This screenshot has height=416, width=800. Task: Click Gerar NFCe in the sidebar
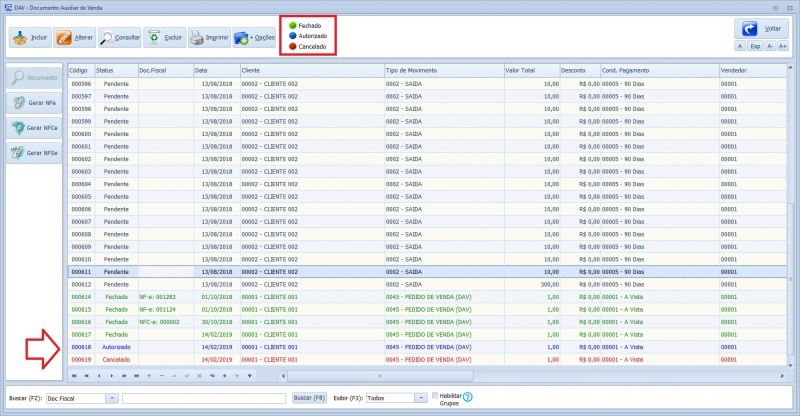click(34, 128)
